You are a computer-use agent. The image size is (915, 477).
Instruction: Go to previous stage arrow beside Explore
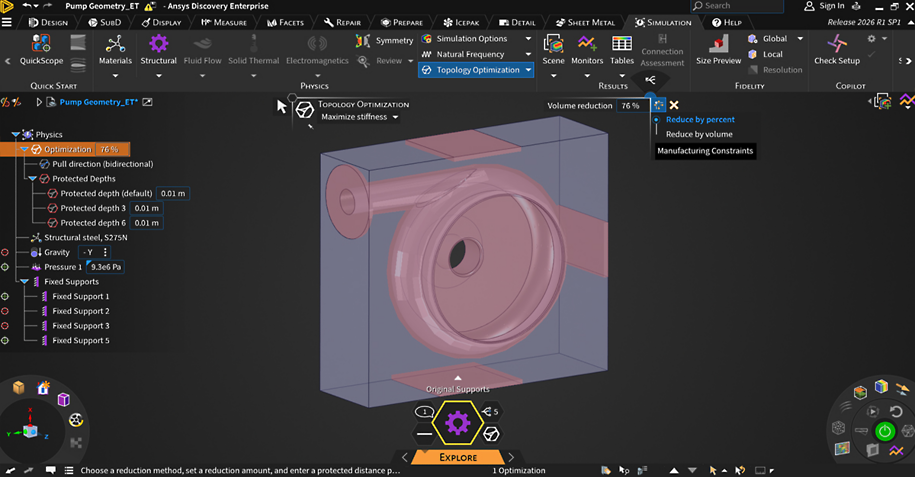point(404,457)
